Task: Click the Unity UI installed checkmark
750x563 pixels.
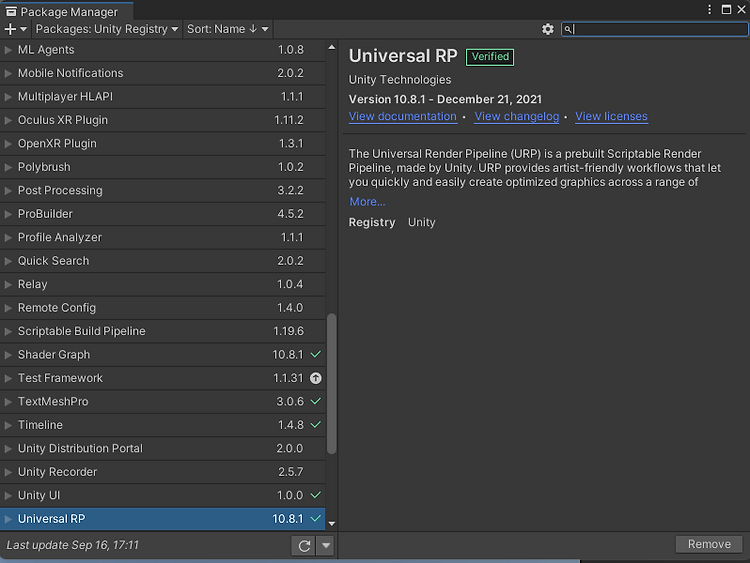Action: (316, 495)
